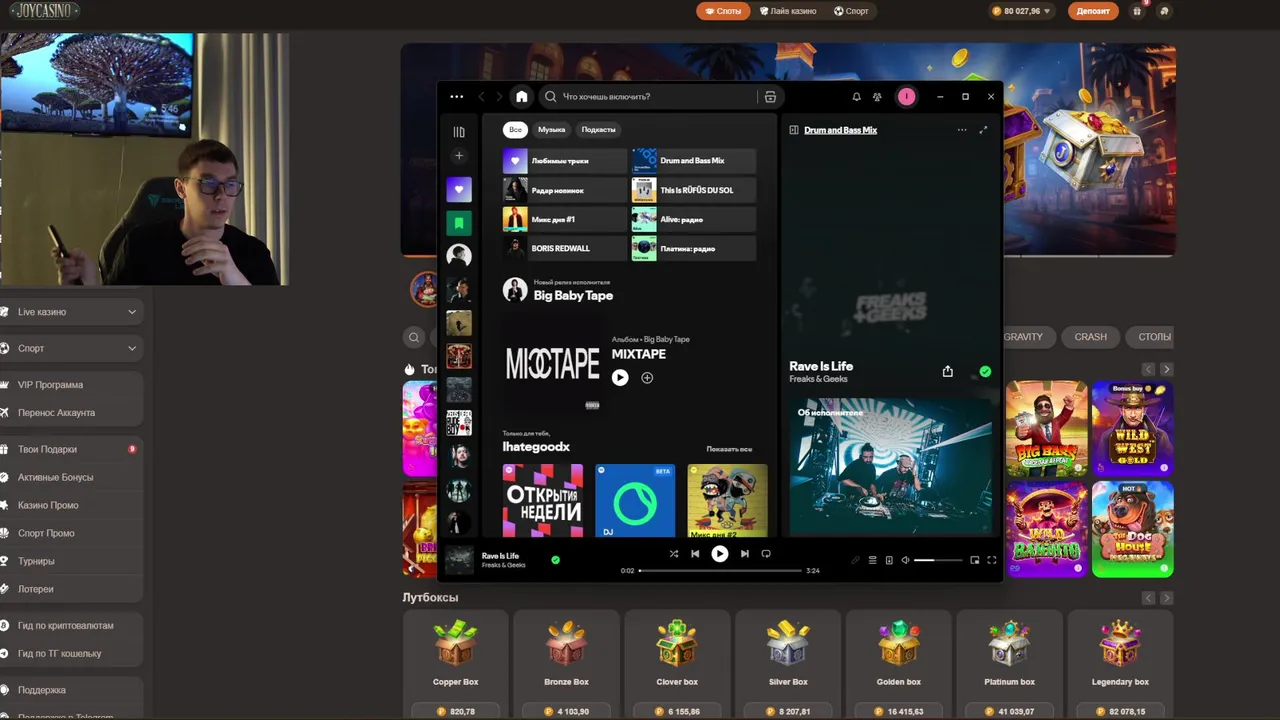Skip to the next track
Viewport: 1280px width, 720px height.
click(744, 554)
